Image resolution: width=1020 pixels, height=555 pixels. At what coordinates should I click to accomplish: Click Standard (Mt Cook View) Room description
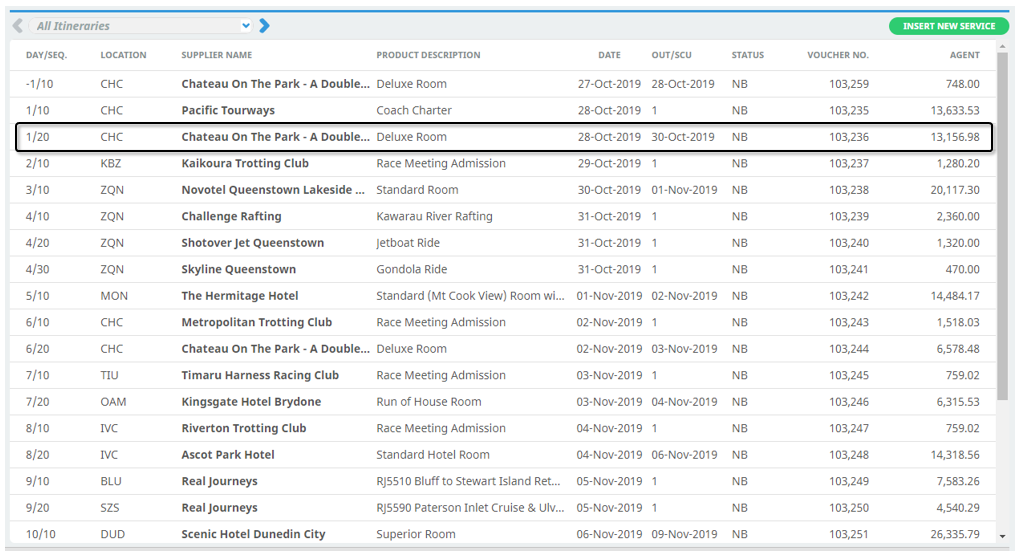click(470, 295)
